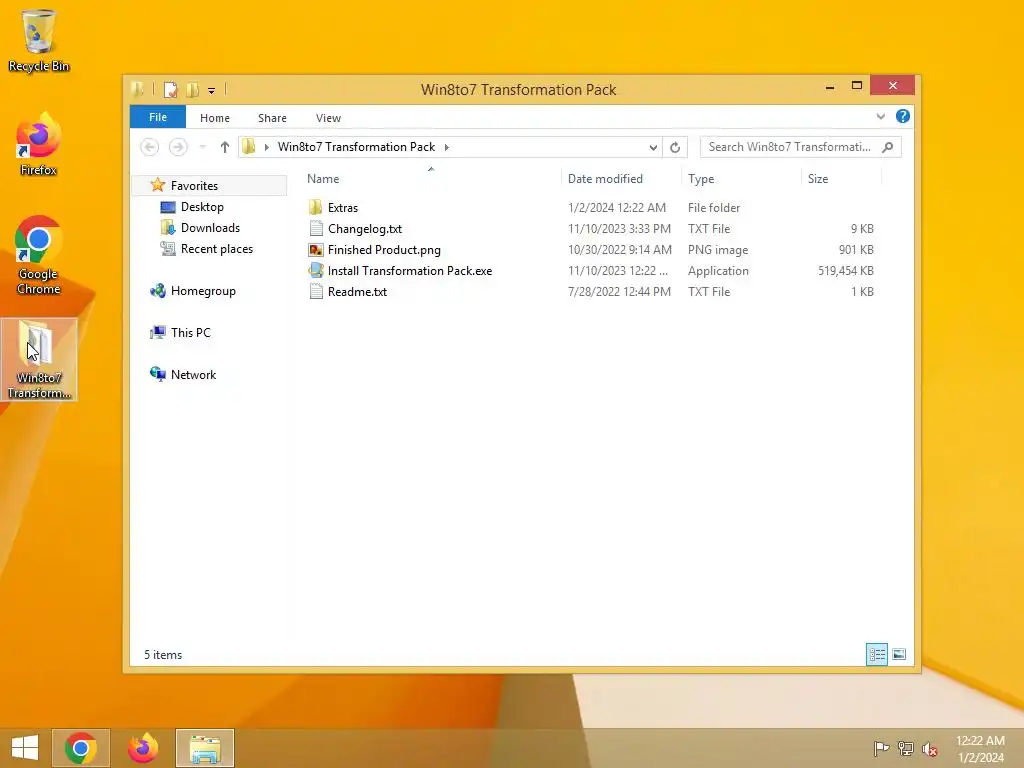Click File Explorer on the taskbar
Screen dimensions: 1024x768
tap(204, 748)
